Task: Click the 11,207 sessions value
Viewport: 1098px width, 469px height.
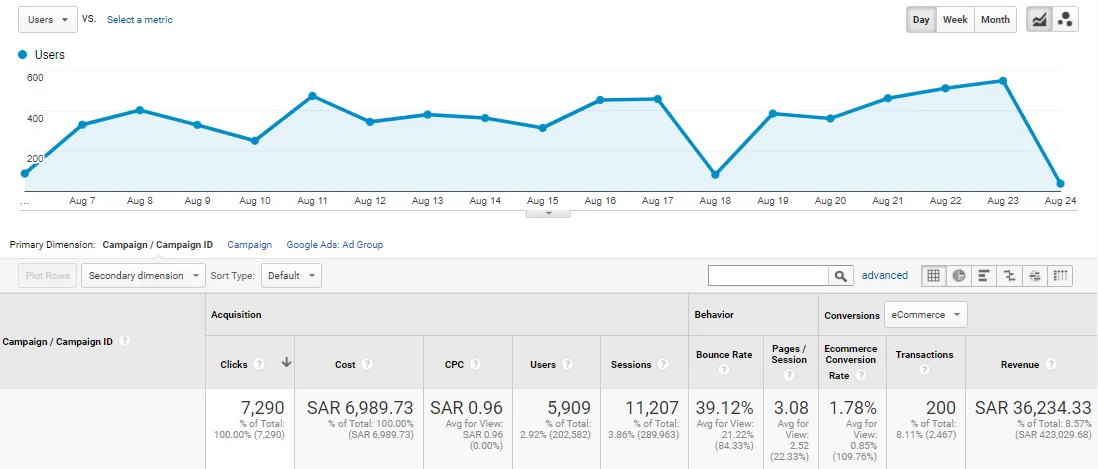Action: 652,407
